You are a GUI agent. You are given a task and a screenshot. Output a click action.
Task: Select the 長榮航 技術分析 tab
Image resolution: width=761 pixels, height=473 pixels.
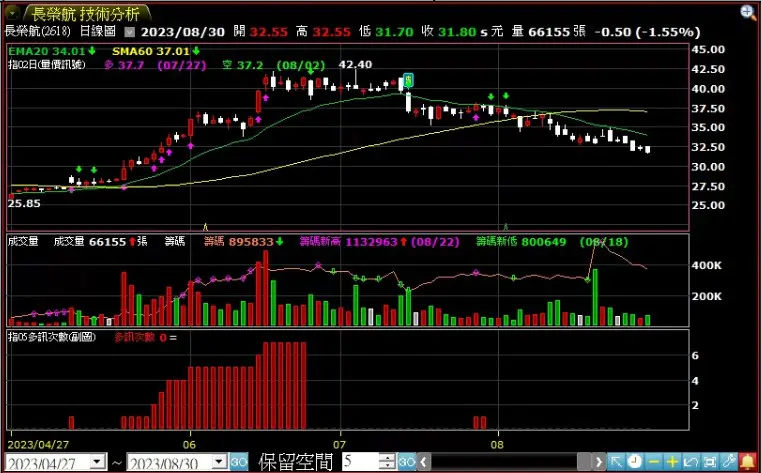click(x=86, y=13)
